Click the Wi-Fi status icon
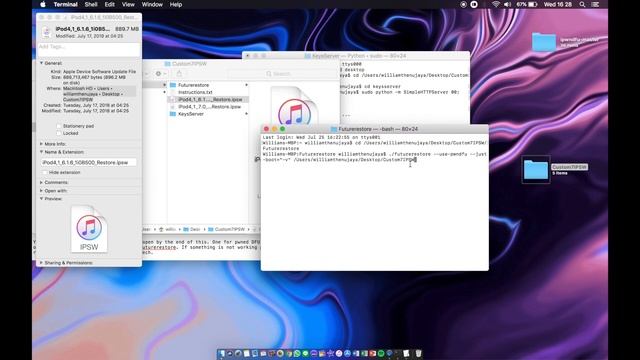640x360 pixels. click(496, 4)
